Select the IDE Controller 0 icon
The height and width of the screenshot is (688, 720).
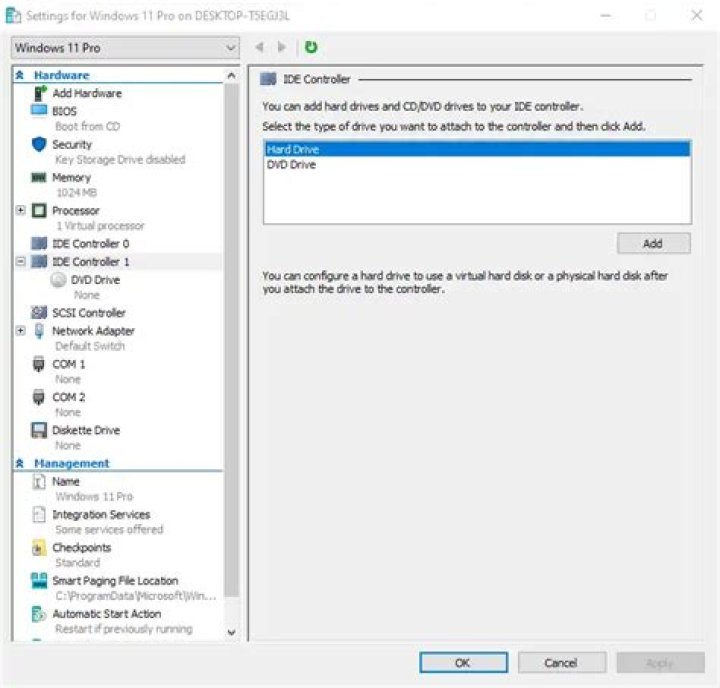click(39, 243)
